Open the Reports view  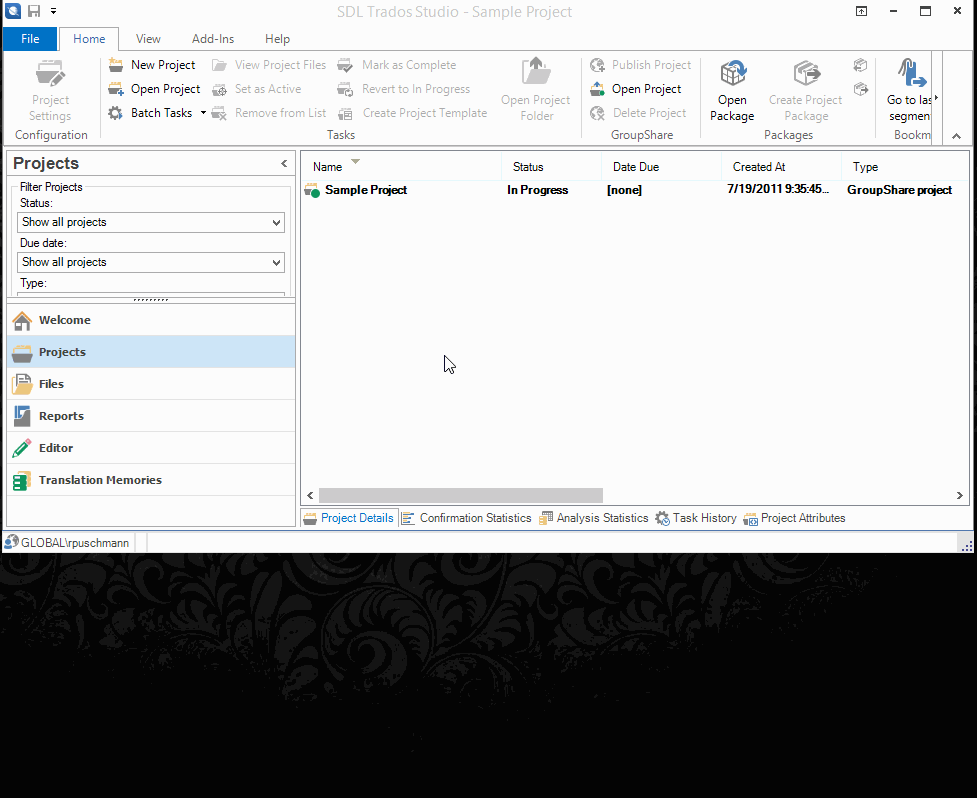point(151,416)
